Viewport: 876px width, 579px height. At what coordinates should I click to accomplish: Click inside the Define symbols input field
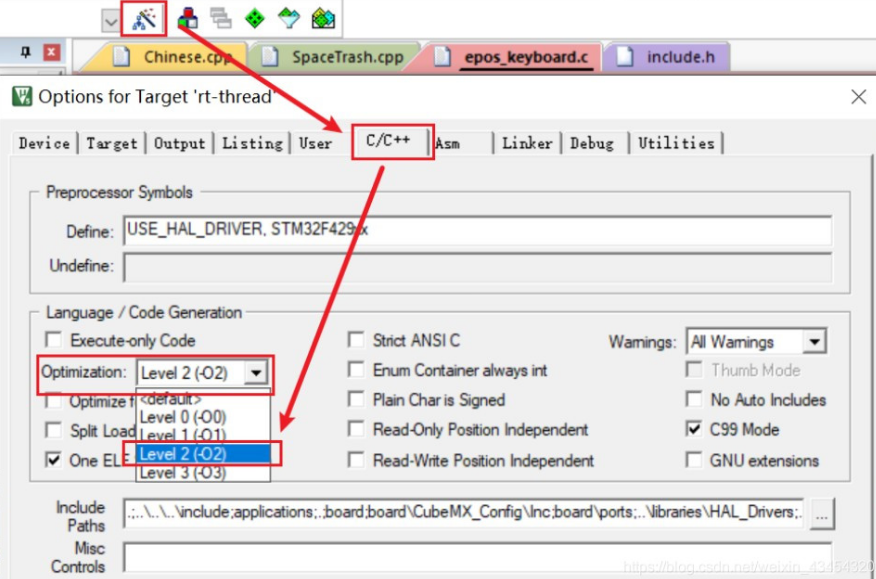400,230
